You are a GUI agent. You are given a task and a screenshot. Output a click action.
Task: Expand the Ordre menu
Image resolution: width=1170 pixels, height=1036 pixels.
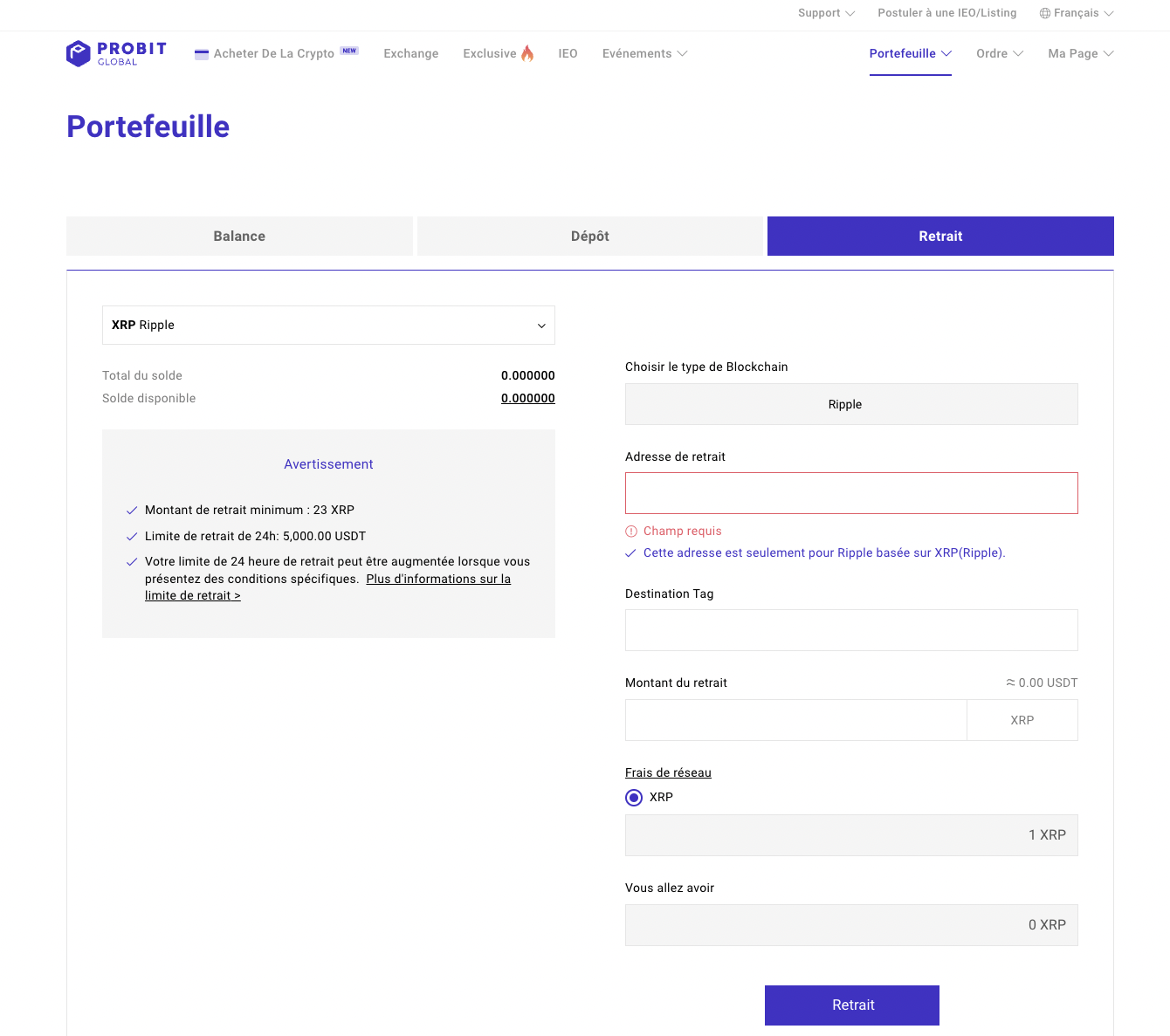click(1000, 53)
